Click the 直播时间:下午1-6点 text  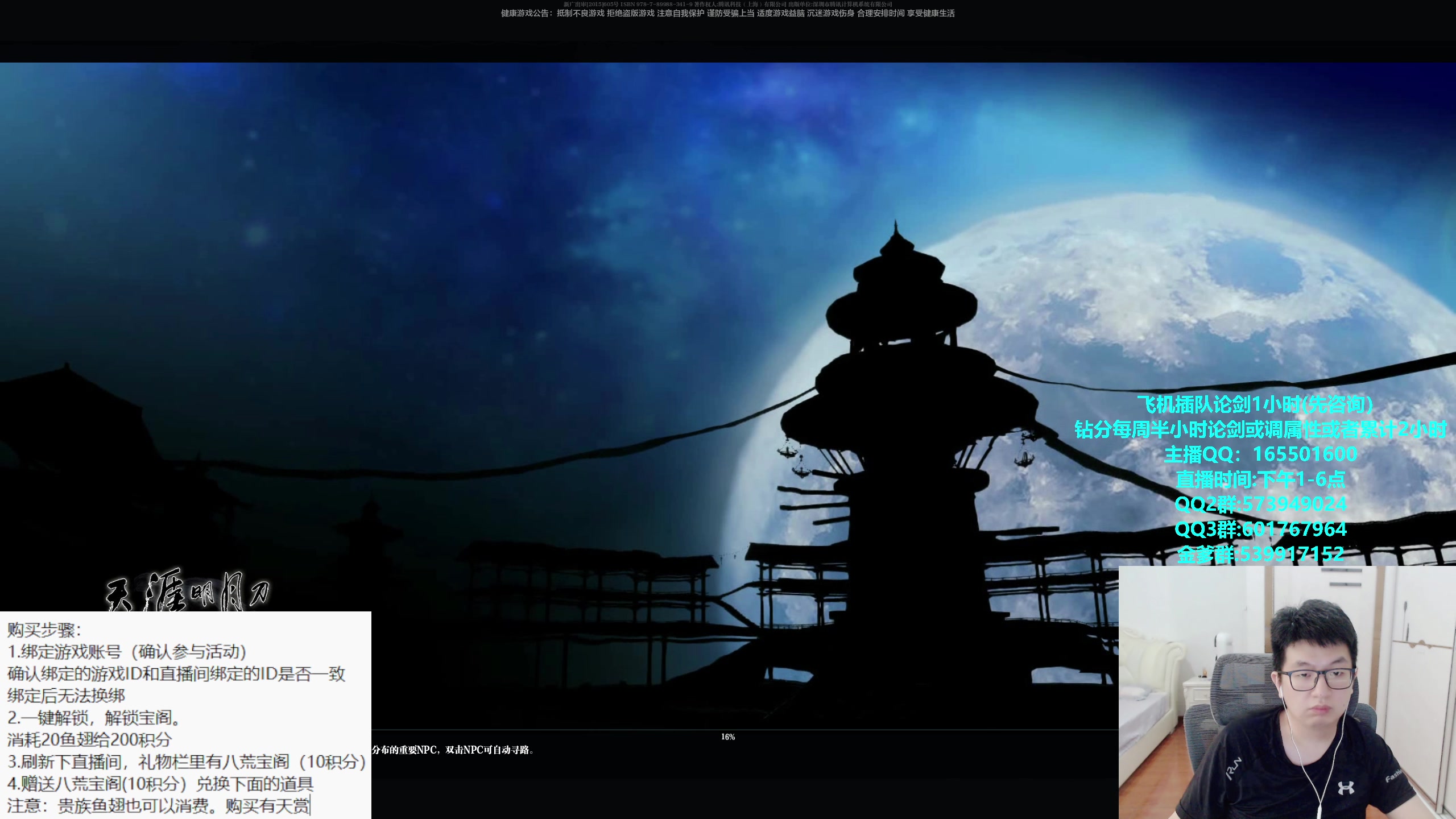point(1260,479)
